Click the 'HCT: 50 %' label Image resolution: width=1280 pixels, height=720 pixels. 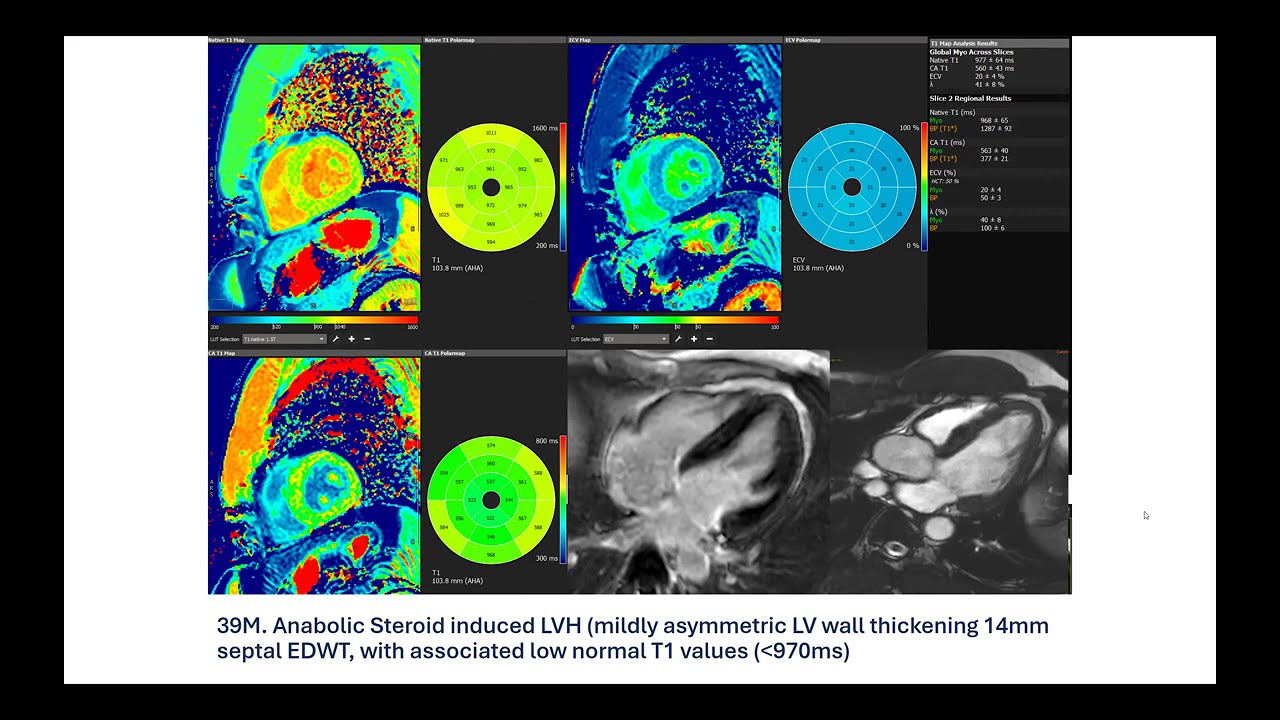pos(944,181)
